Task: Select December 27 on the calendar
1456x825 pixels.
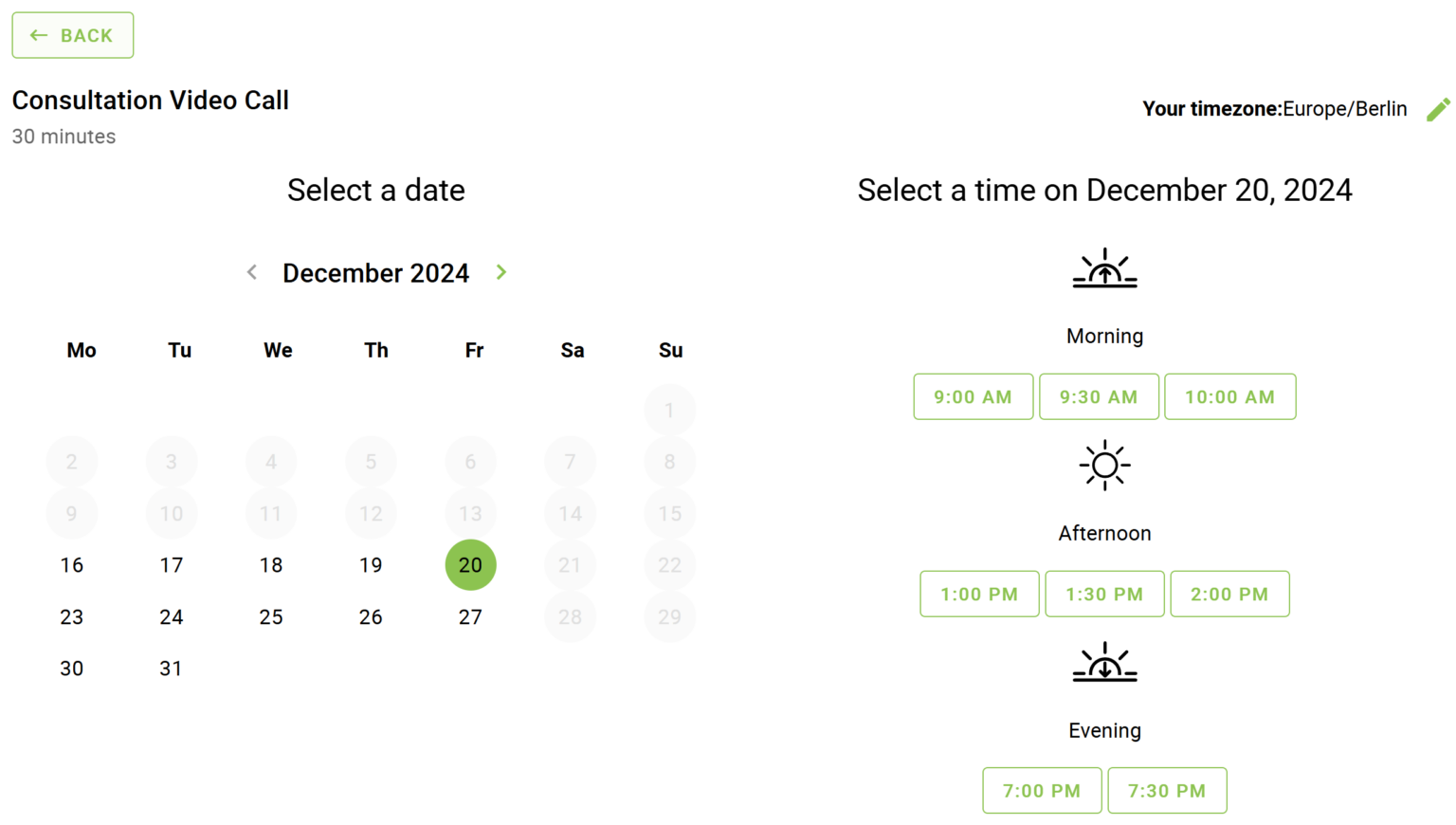Action: [470, 616]
